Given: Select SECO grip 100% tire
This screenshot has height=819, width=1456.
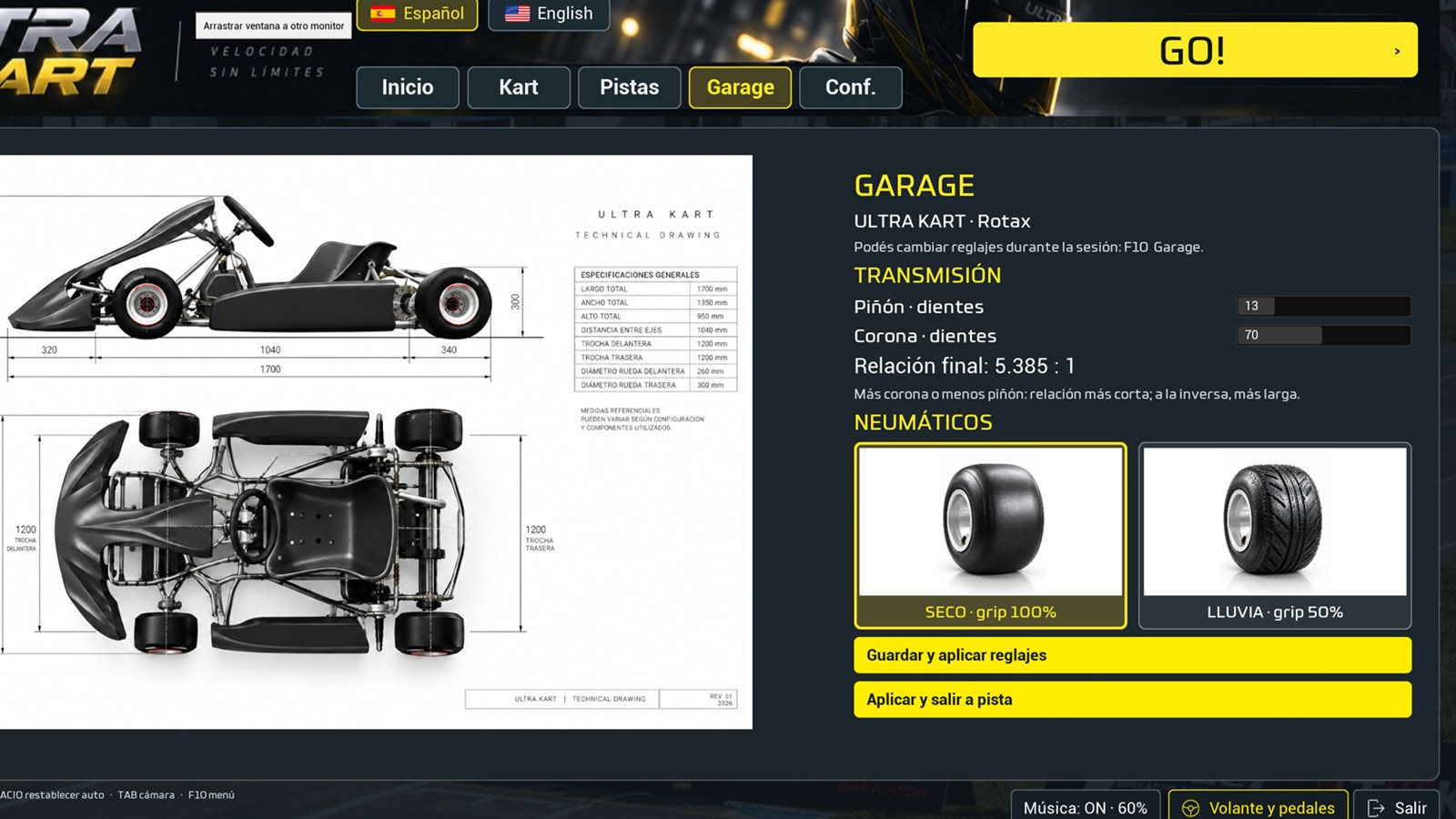Looking at the screenshot, I should [x=990, y=536].
